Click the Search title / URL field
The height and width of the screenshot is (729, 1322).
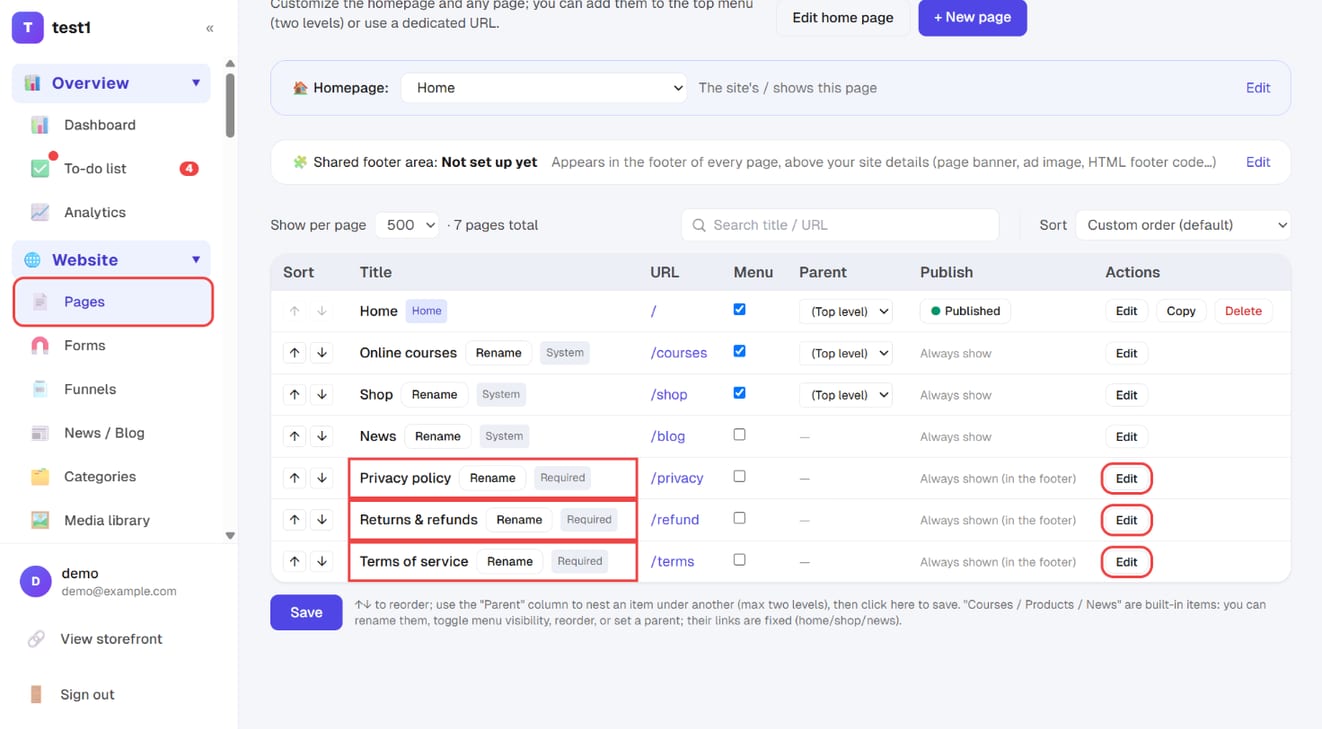point(840,225)
